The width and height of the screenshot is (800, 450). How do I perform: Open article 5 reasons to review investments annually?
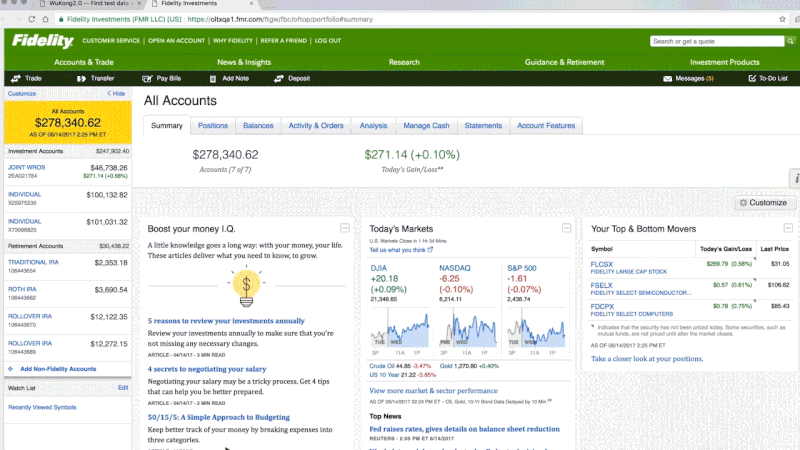tap(226, 321)
